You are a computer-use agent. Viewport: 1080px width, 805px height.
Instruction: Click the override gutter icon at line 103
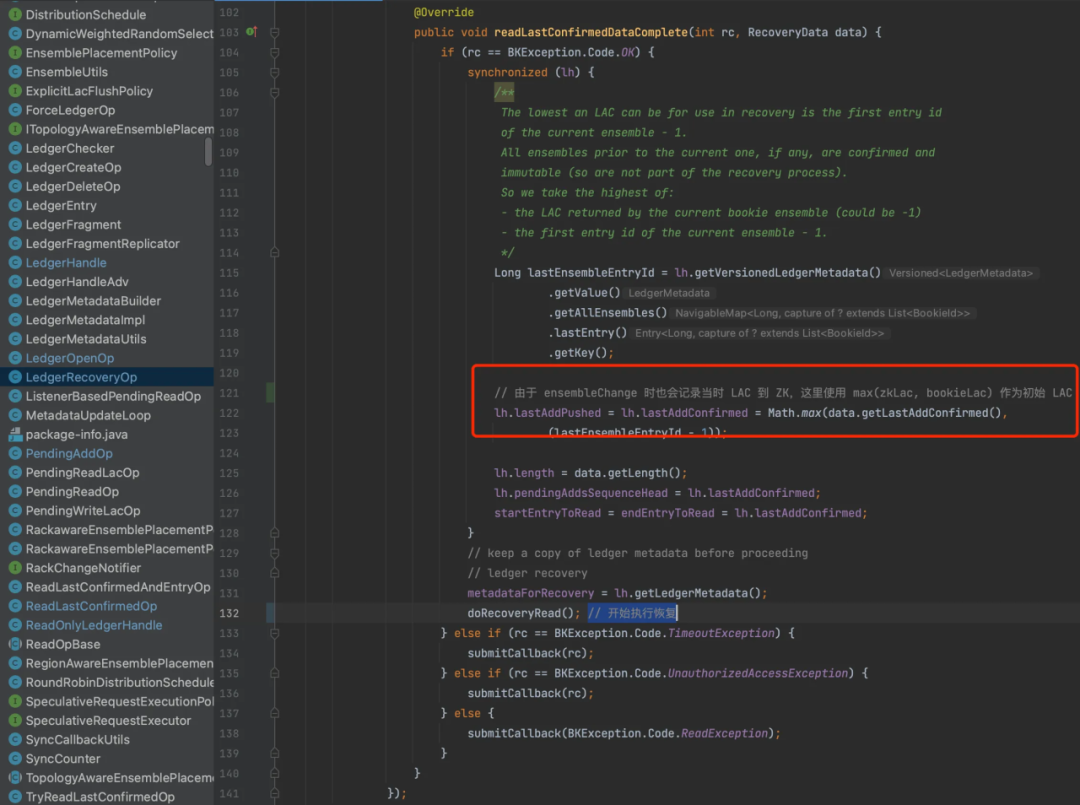click(x=251, y=32)
